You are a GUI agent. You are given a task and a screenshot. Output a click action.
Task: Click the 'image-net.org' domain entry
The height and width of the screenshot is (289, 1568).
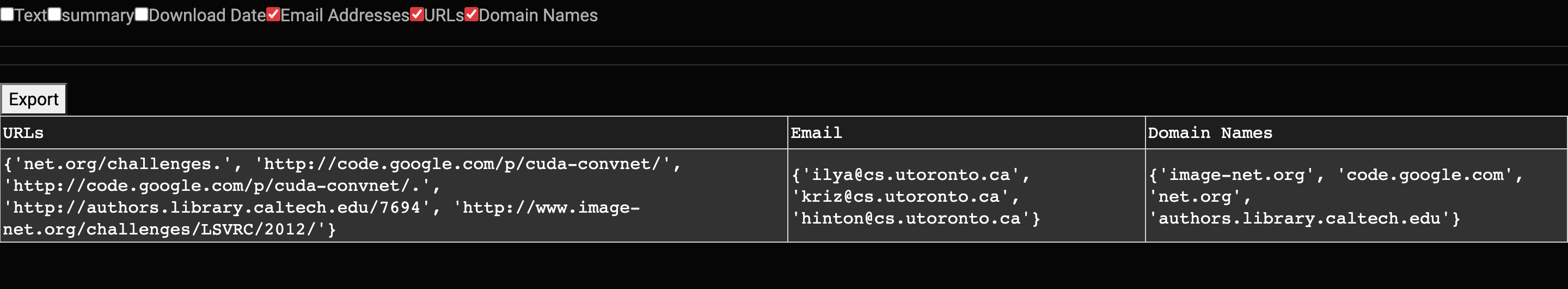[1237, 175]
